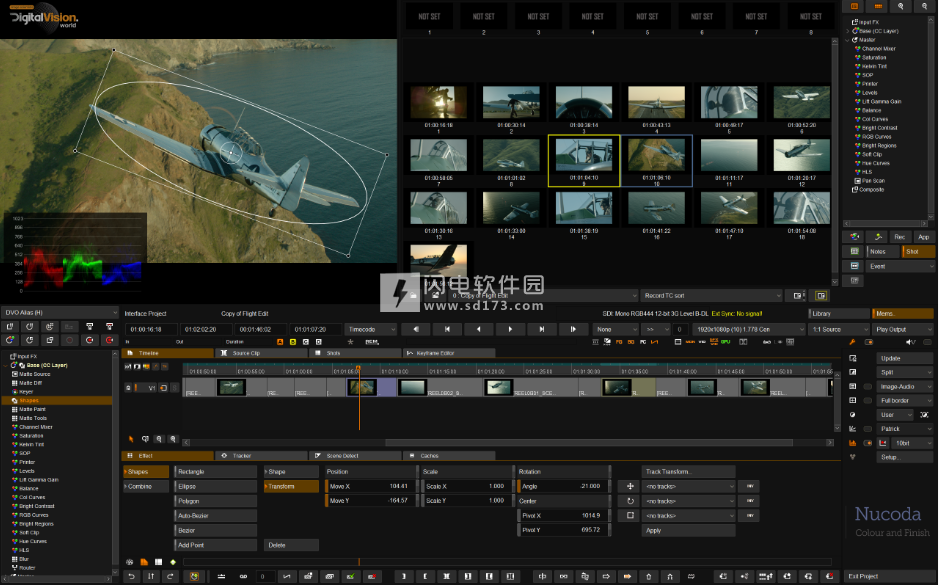
Task: Click the asterisk icon beside markers
Action: click(350, 342)
